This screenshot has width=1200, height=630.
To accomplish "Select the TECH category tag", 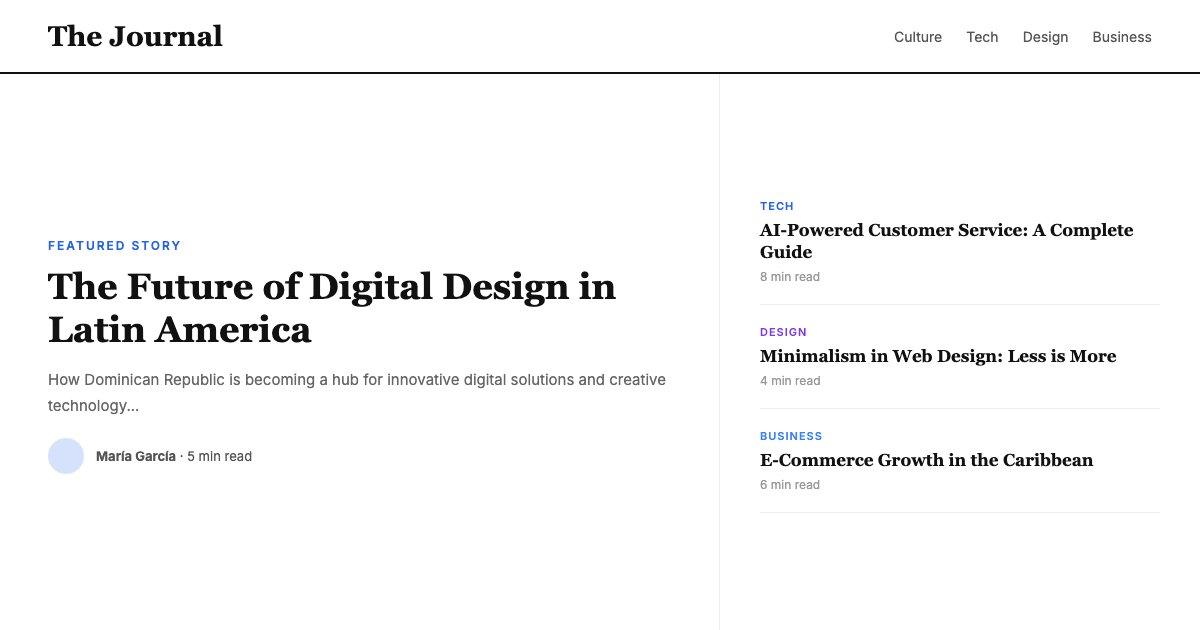I will point(777,206).
